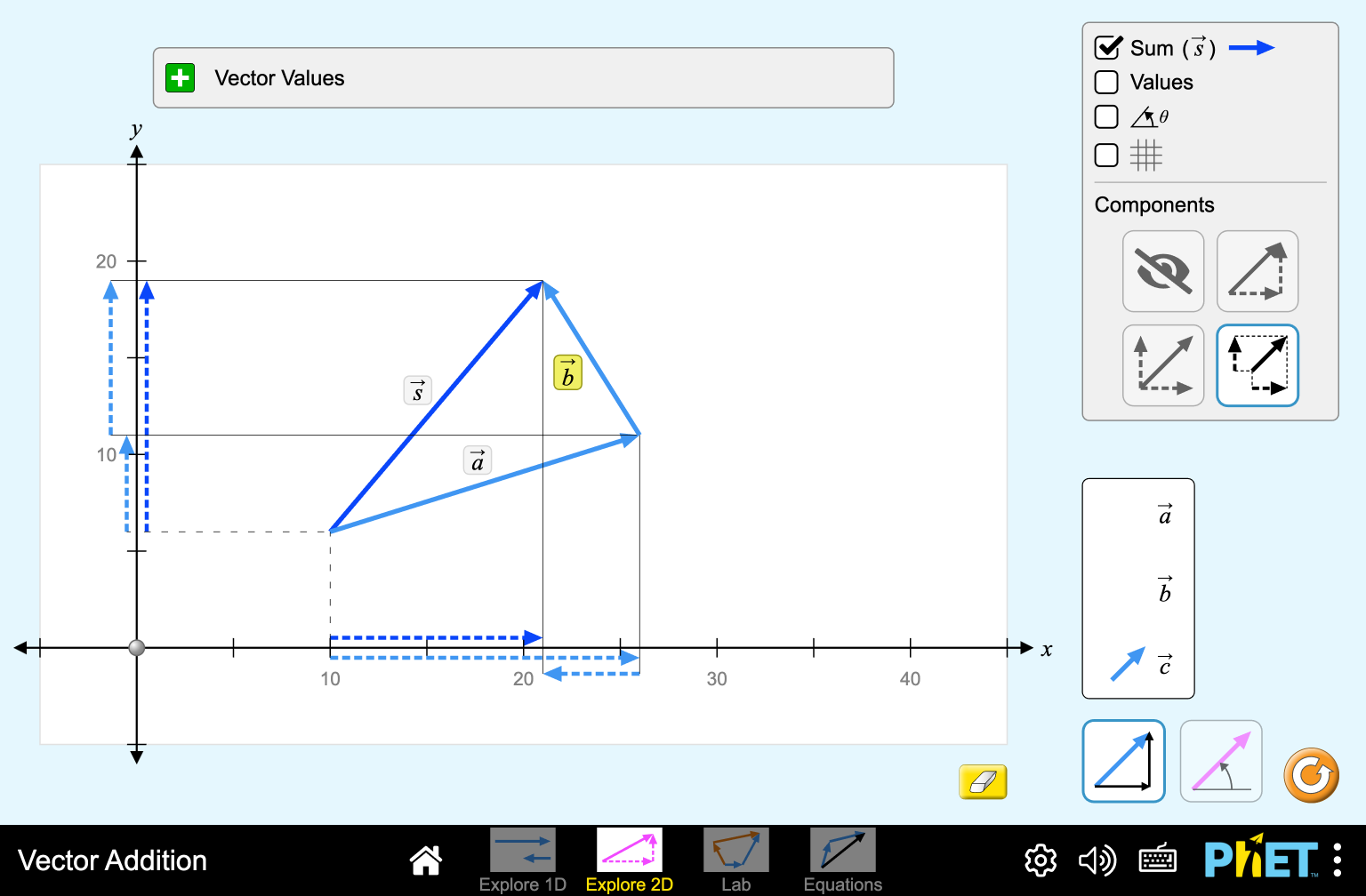This screenshot has width=1366, height=896.
Task: Select polar vector mode button
Action: (1221, 761)
